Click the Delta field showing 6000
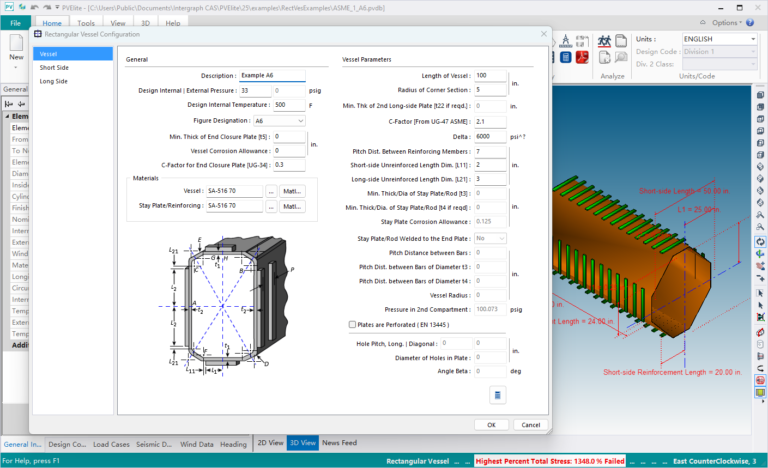This screenshot has width=768, height=468. coord(490,137)
